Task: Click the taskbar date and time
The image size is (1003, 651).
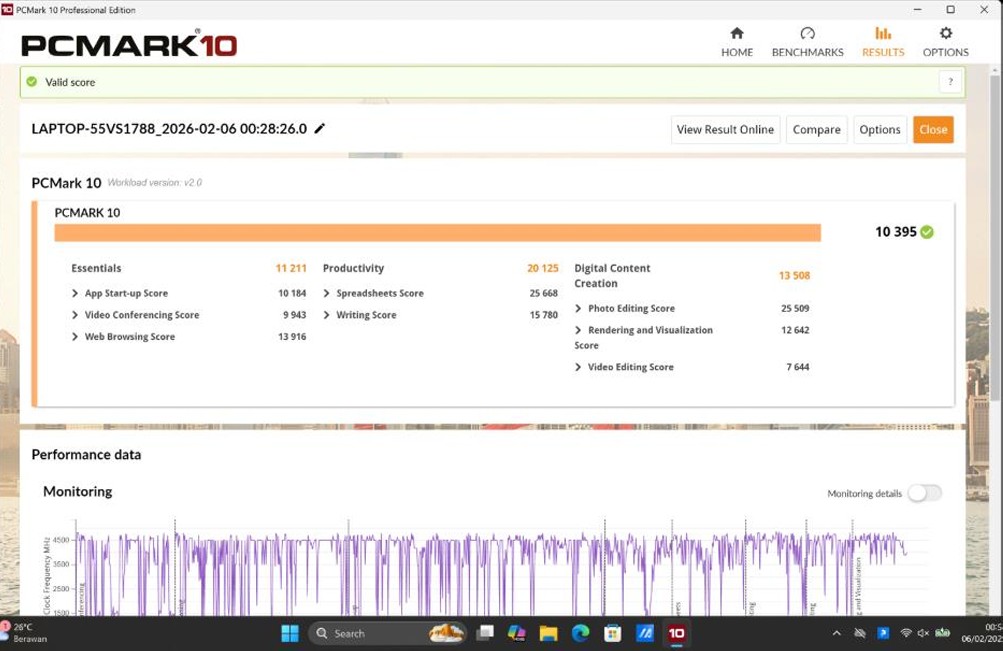Action: 981,633
